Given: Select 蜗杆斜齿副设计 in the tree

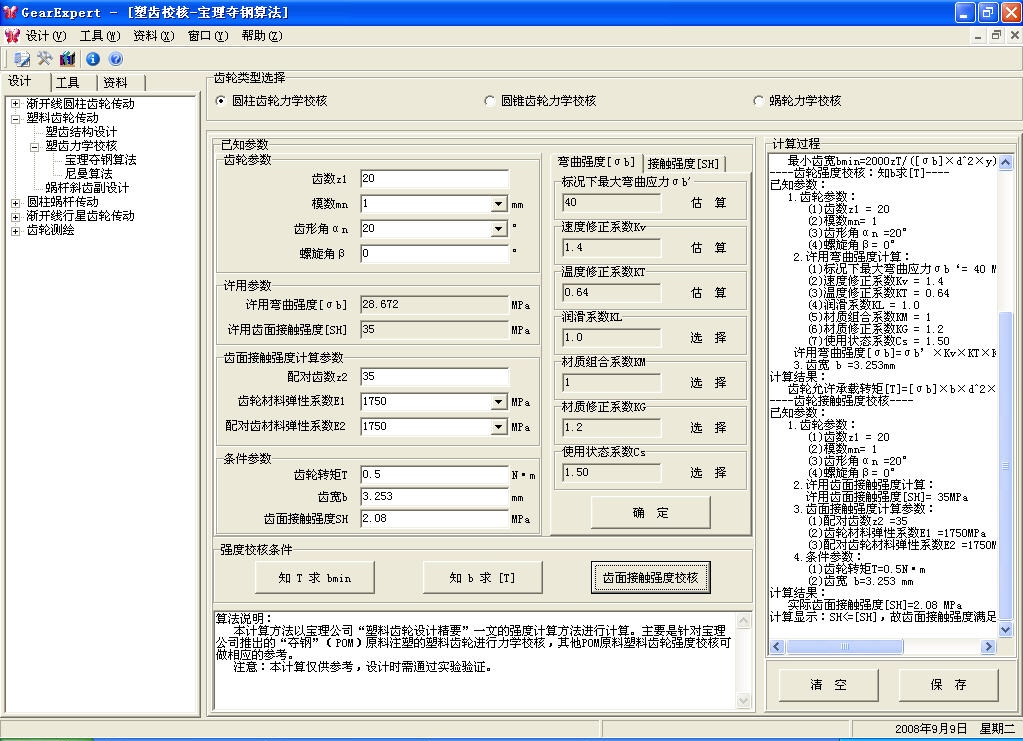Looking at the screenshot, I should (87, 189).
